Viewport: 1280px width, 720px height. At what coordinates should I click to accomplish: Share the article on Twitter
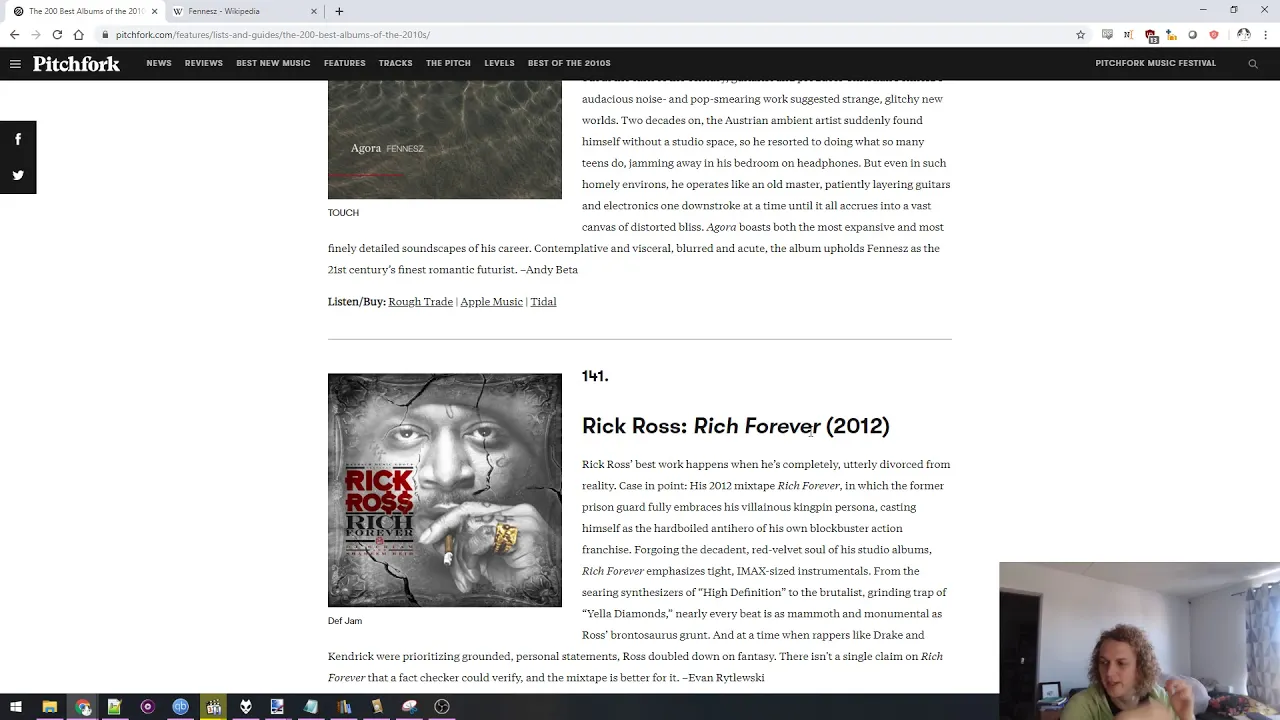pos(18,175)
